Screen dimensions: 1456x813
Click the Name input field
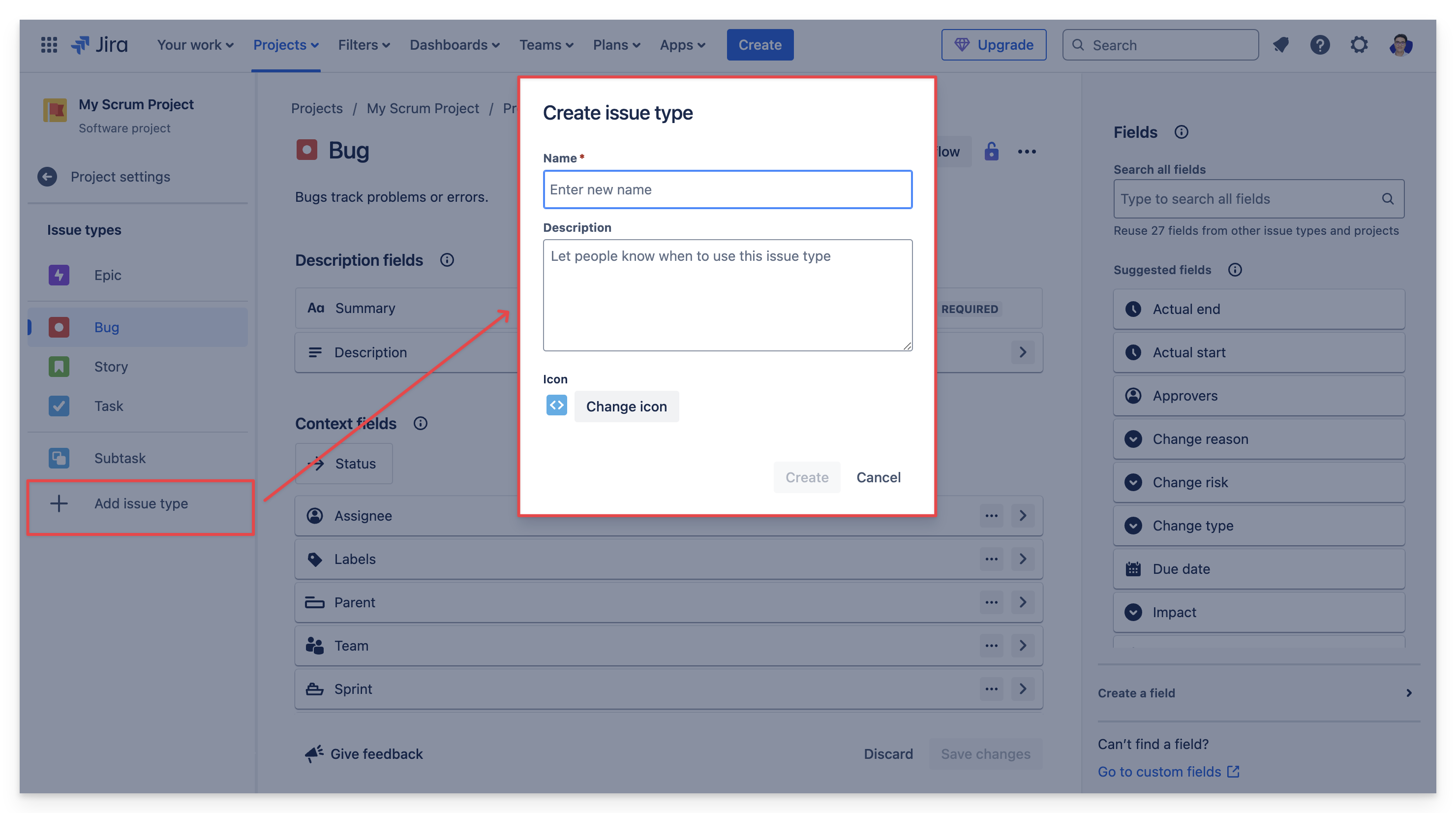click(728, 189)
